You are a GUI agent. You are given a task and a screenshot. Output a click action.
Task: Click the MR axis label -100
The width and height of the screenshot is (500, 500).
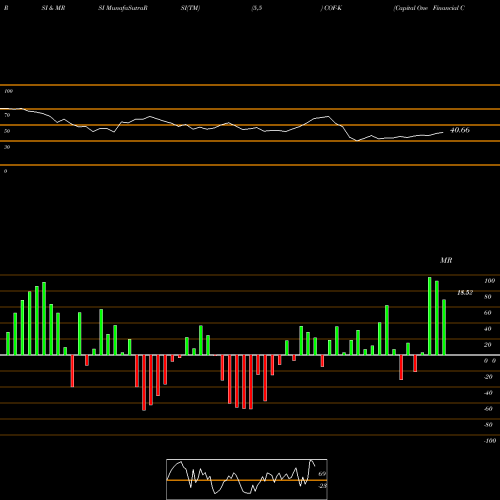click(x=490, y=441)
